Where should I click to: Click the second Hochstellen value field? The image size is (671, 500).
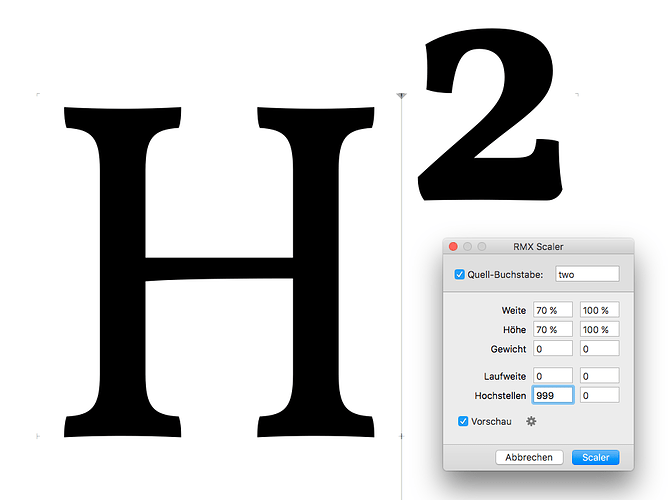pyautogui.click(x=600, y=395)
